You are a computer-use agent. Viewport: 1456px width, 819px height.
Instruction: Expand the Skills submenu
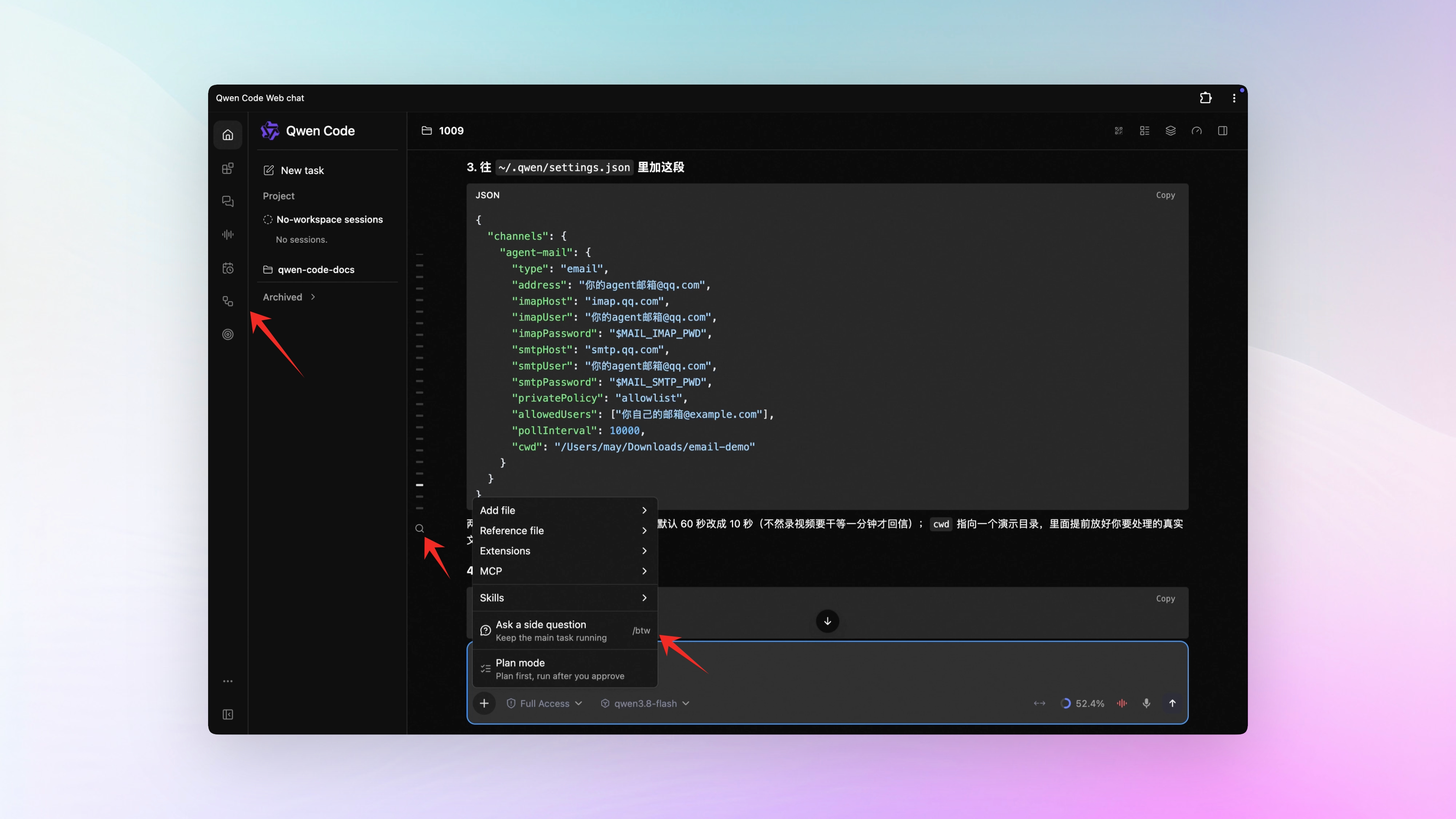(564, 598)
